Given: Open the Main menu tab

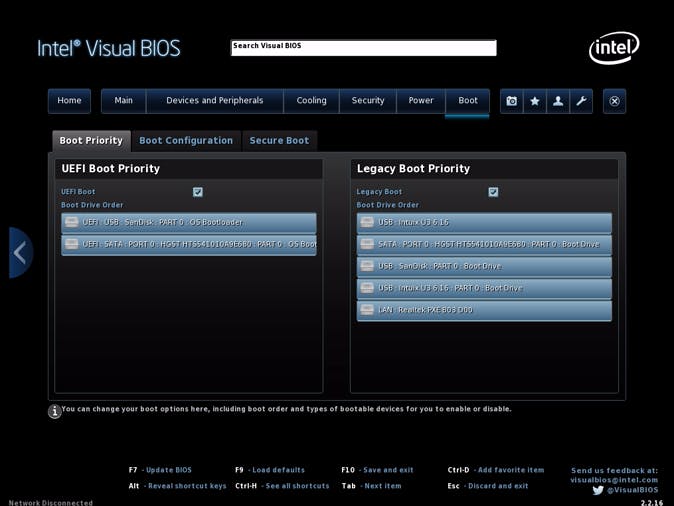Looking at the screenshot, I should [123, 101].
